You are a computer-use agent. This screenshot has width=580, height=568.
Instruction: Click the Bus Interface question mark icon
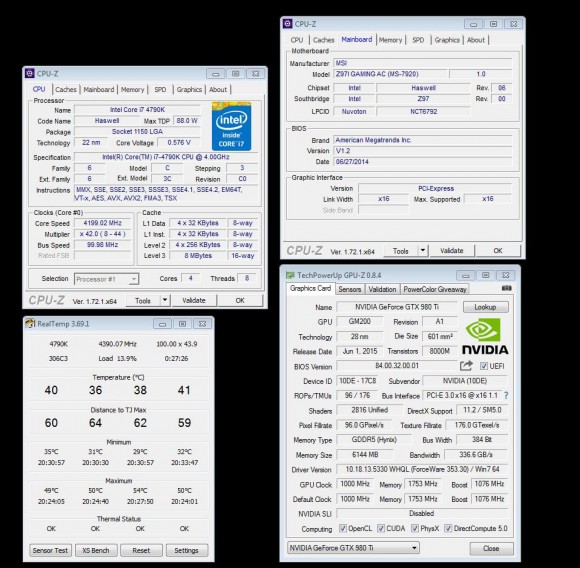tap(506, 395)
